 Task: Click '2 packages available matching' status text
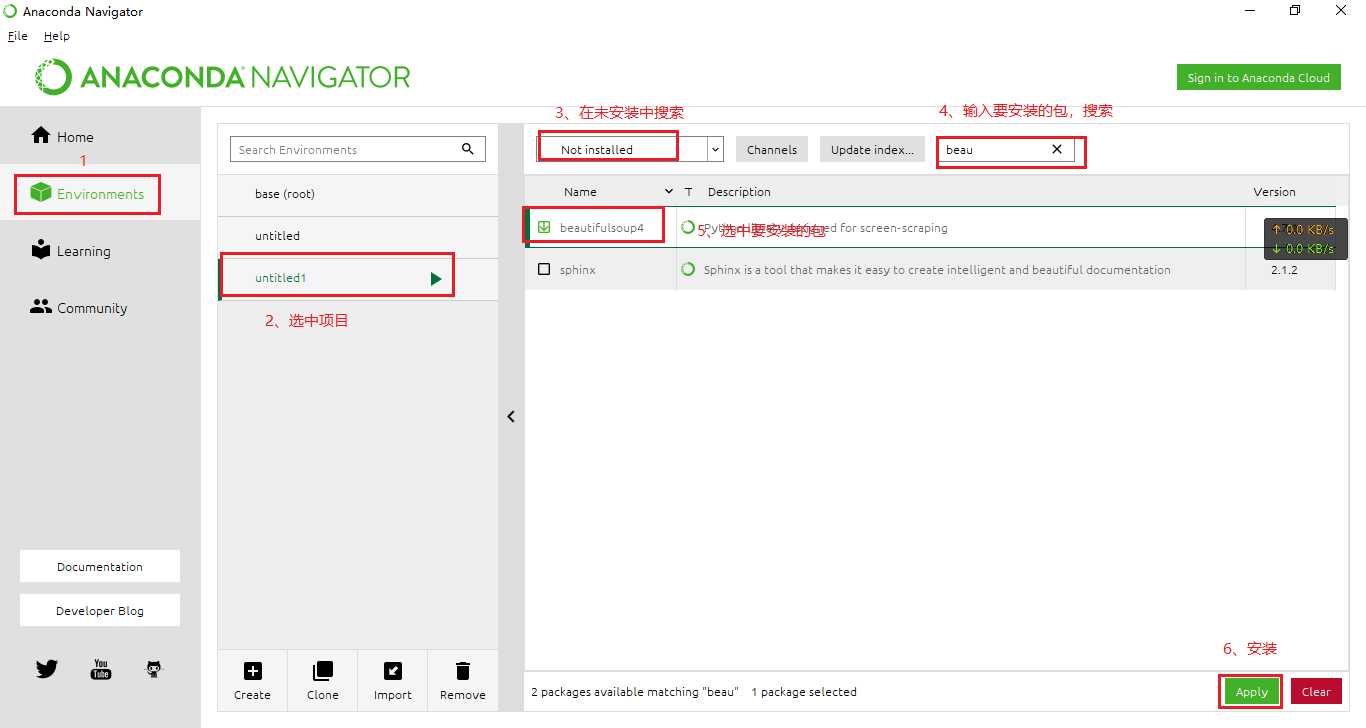(635, 691)
